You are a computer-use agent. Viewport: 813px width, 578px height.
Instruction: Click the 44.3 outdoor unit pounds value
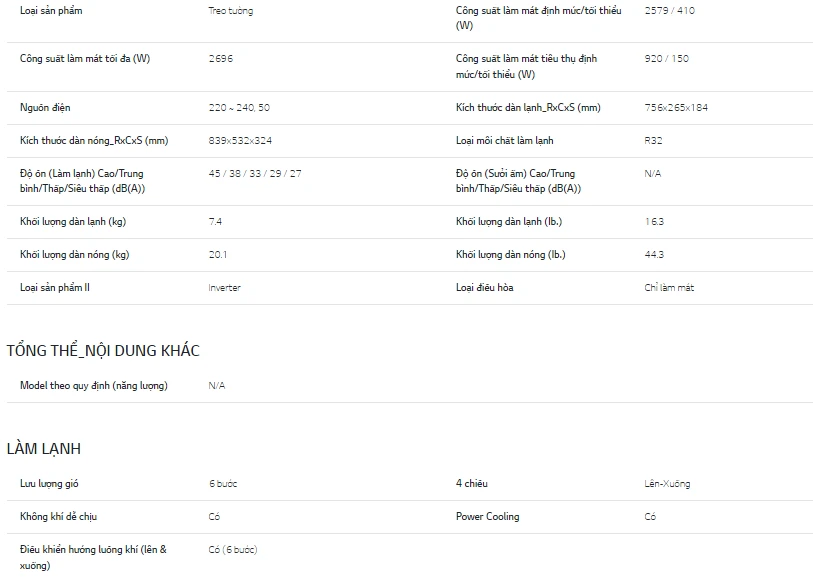click(x=655, y=255)
